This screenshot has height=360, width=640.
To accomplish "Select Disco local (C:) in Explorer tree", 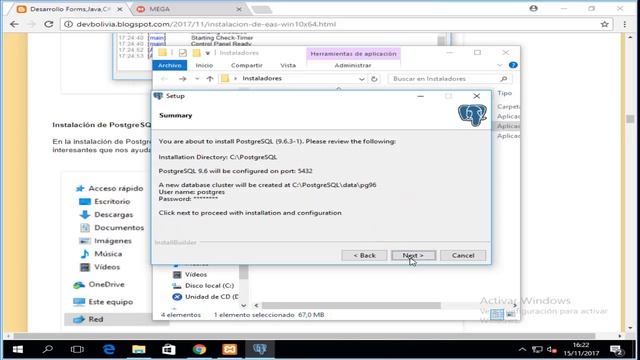I will pos(209,286).
